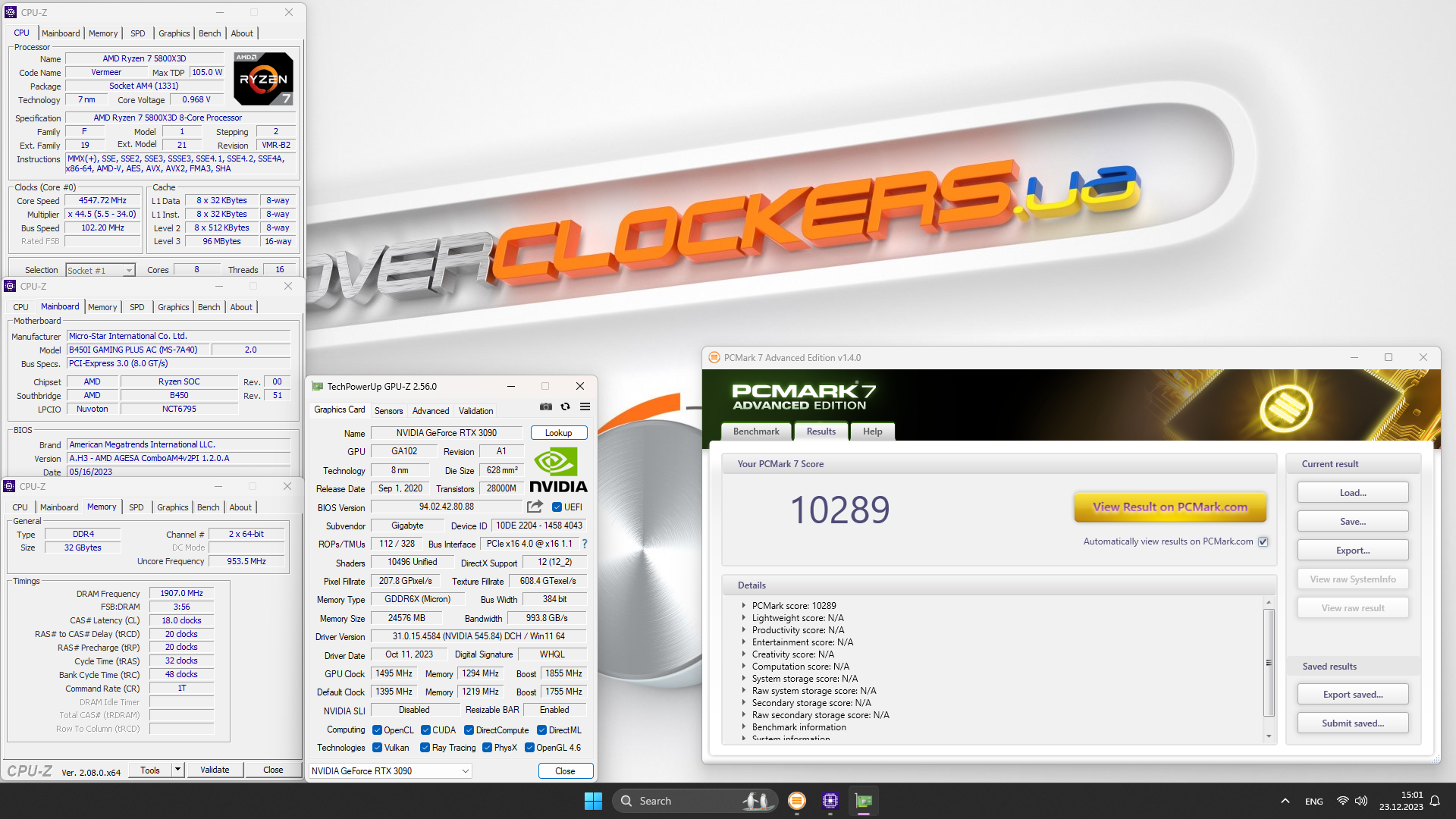Viewport: 1456px width, 819px height.
Task: Click the CPU-Z taskbar icon
Action: click(830, 801)
